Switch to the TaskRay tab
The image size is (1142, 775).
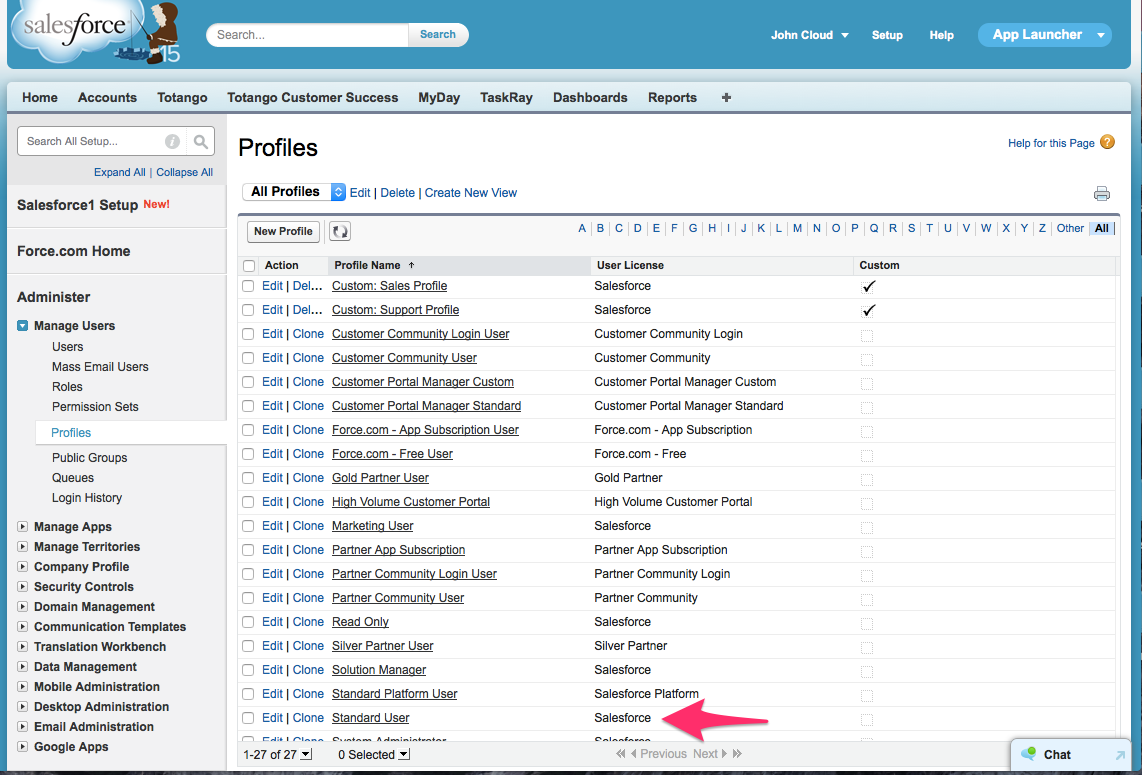[x=506, y=98]
